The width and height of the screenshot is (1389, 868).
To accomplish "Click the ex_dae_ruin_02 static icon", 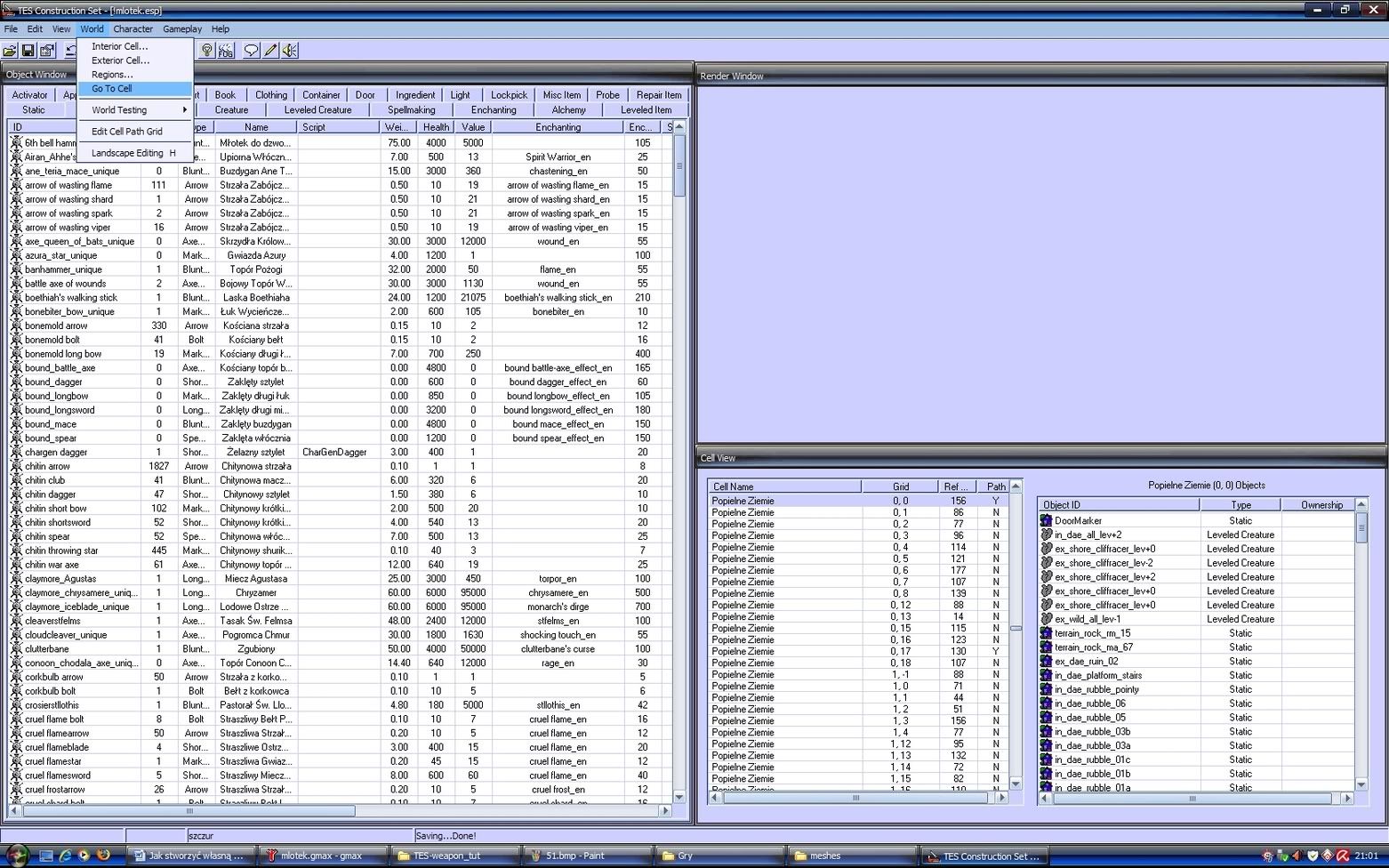I will (1047, 661).
